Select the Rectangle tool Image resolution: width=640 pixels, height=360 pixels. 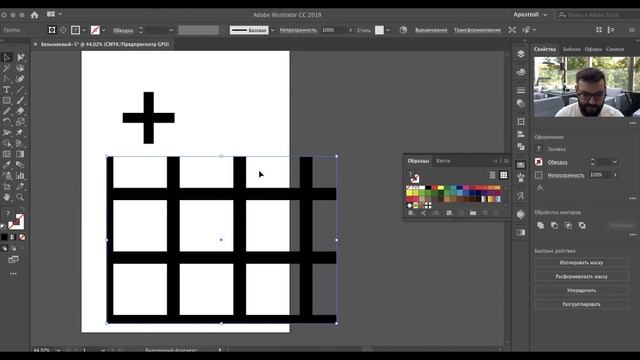pyautogui.click(x=7, y=100)
